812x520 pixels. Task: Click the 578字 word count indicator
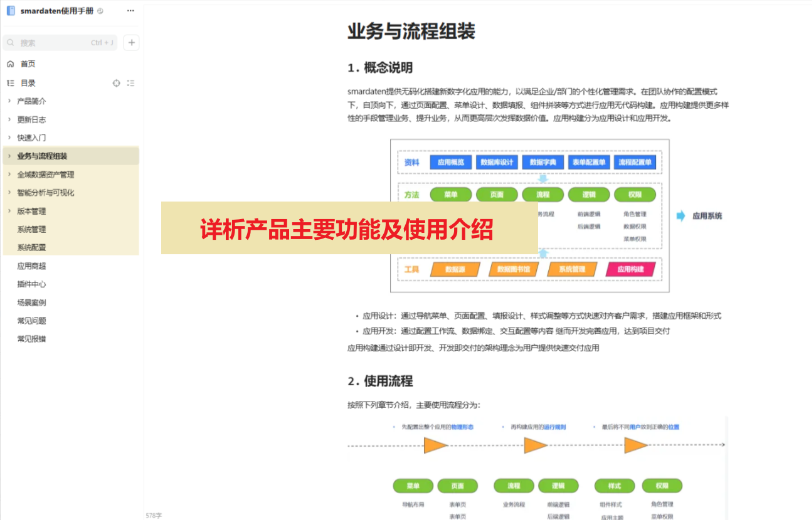tap(154, 515)
